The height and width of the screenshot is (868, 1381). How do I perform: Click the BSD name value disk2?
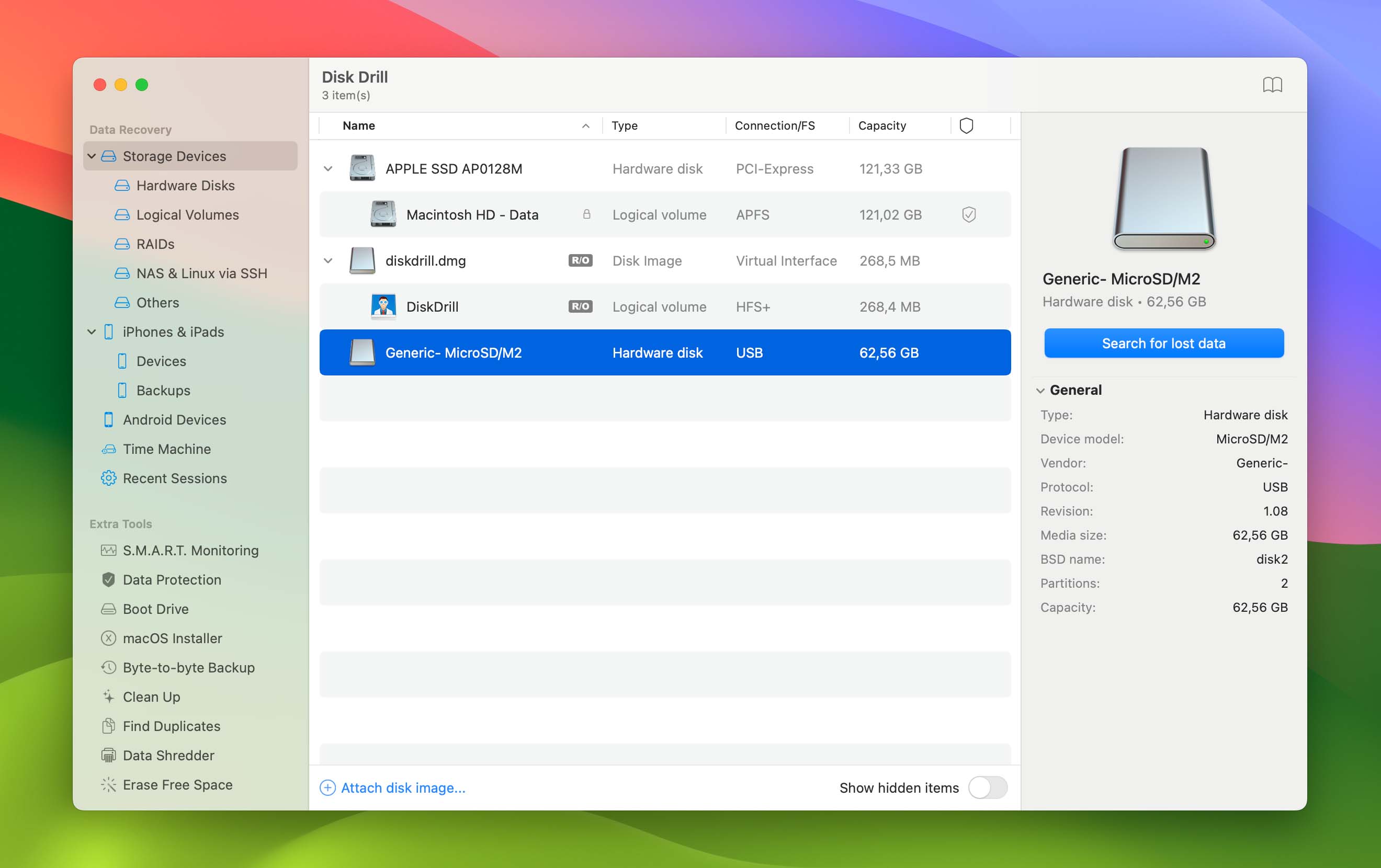[x=1272, y=559]
